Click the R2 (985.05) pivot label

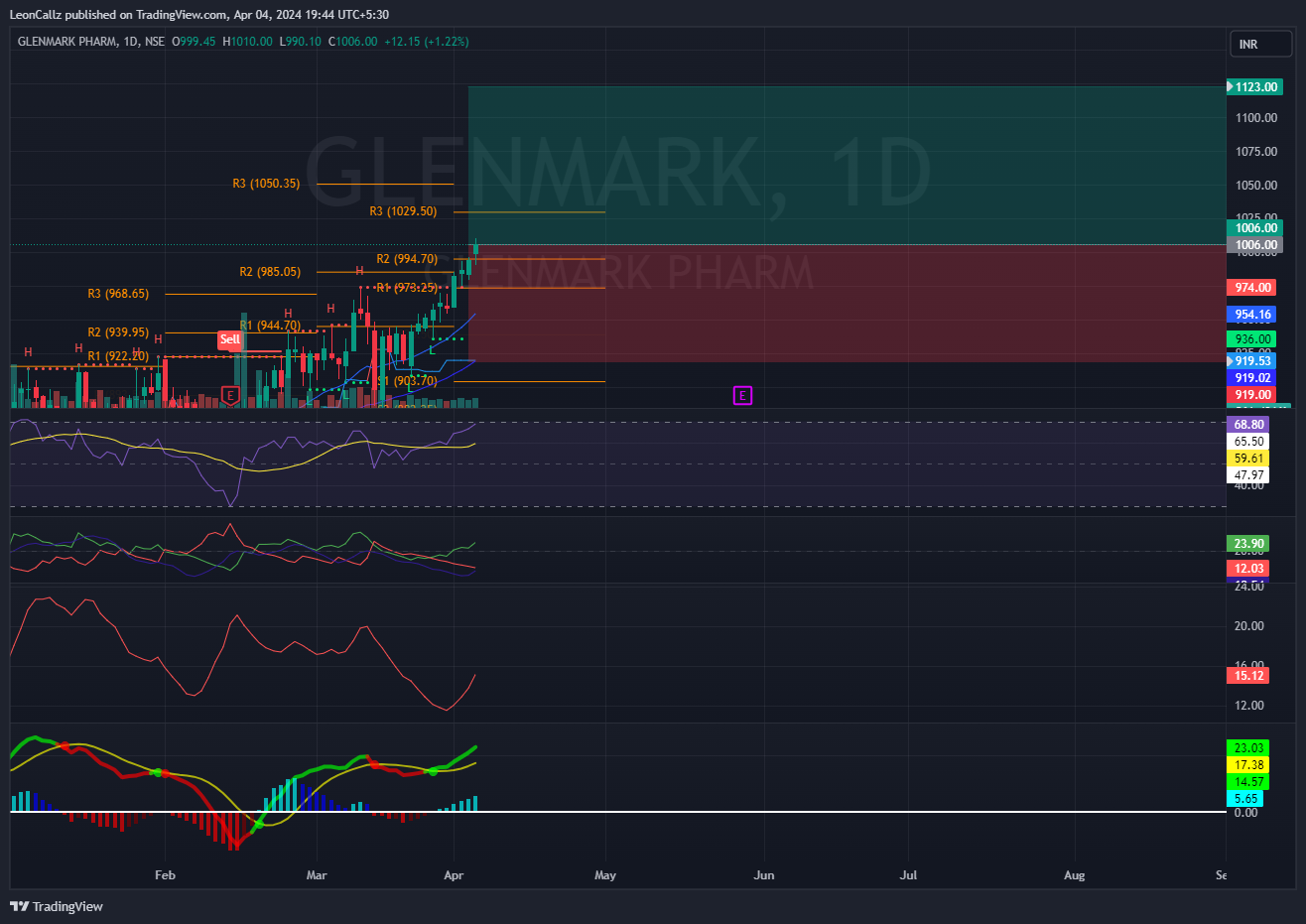[x=270, y=272]
